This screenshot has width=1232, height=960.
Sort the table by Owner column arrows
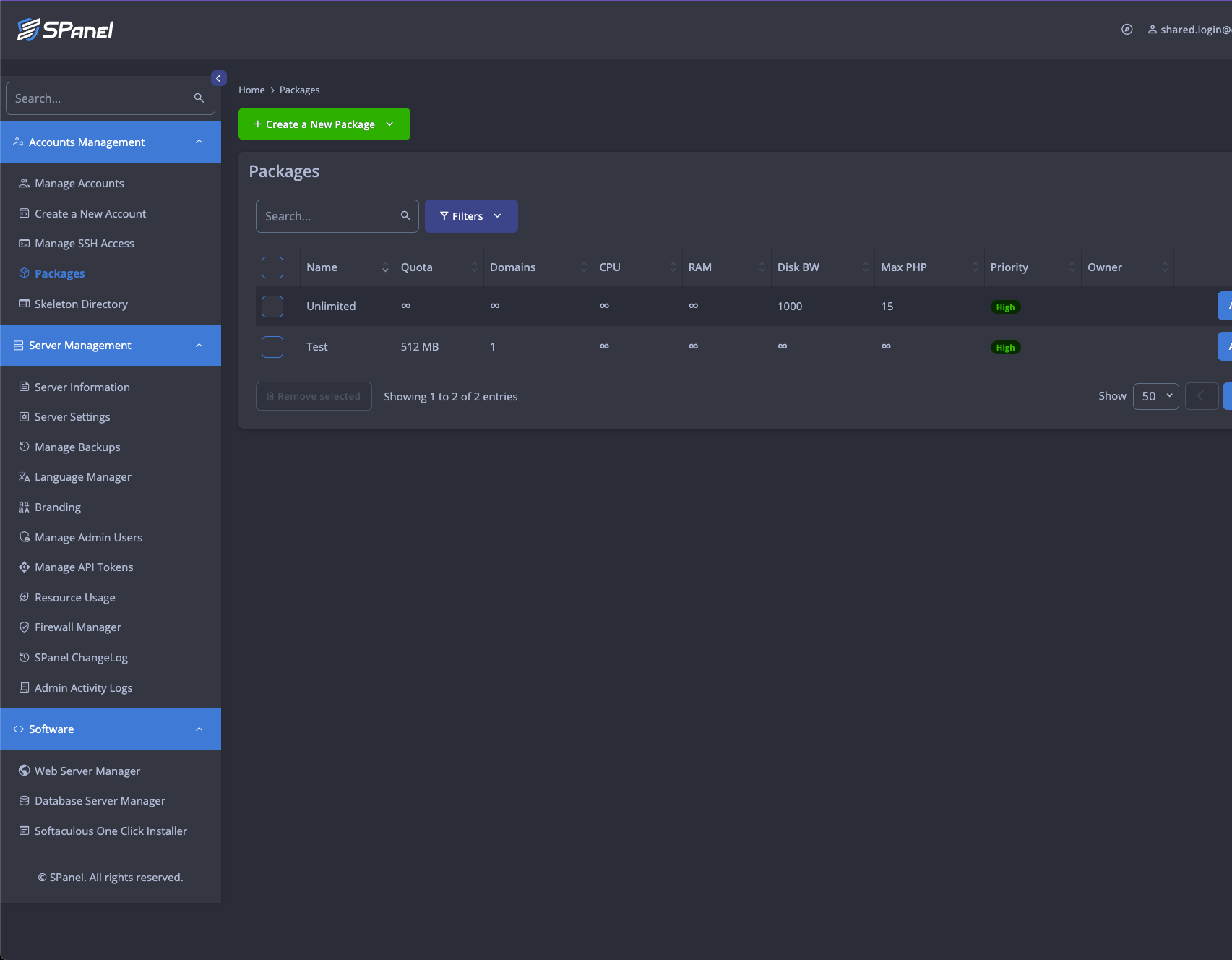(1164, 267)
